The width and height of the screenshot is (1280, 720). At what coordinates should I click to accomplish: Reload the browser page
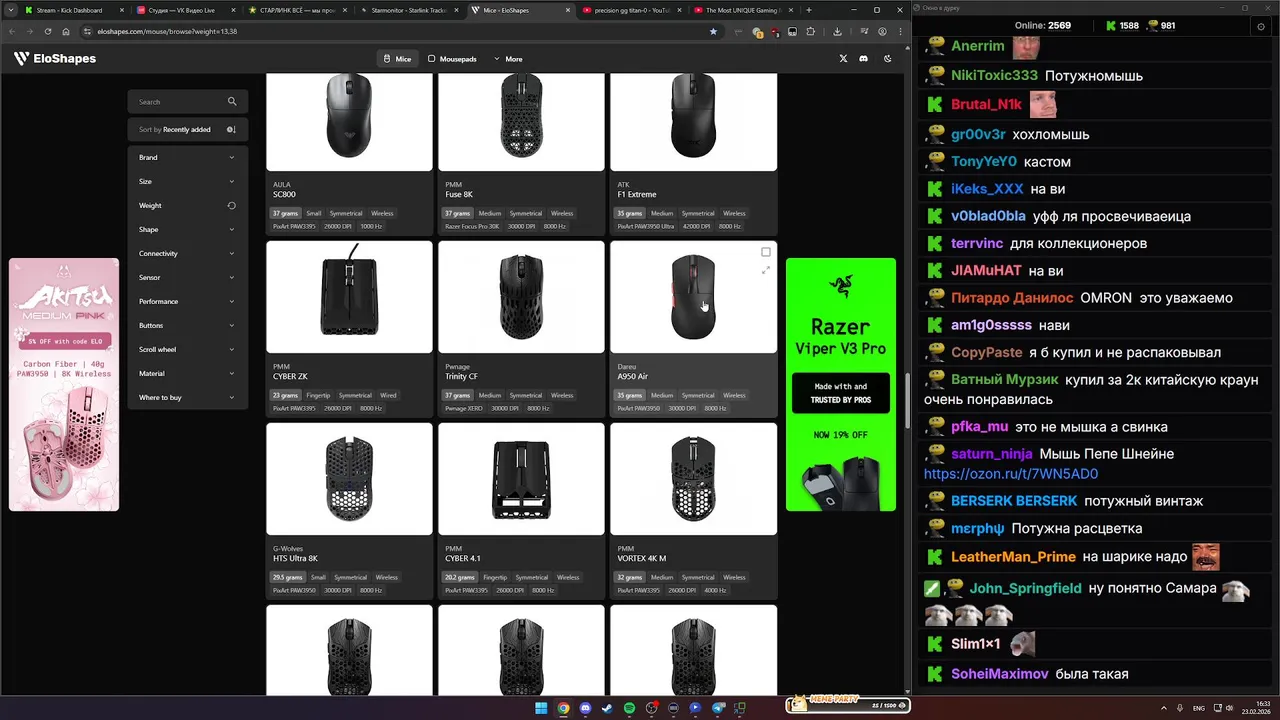click(x=47, y=31)
